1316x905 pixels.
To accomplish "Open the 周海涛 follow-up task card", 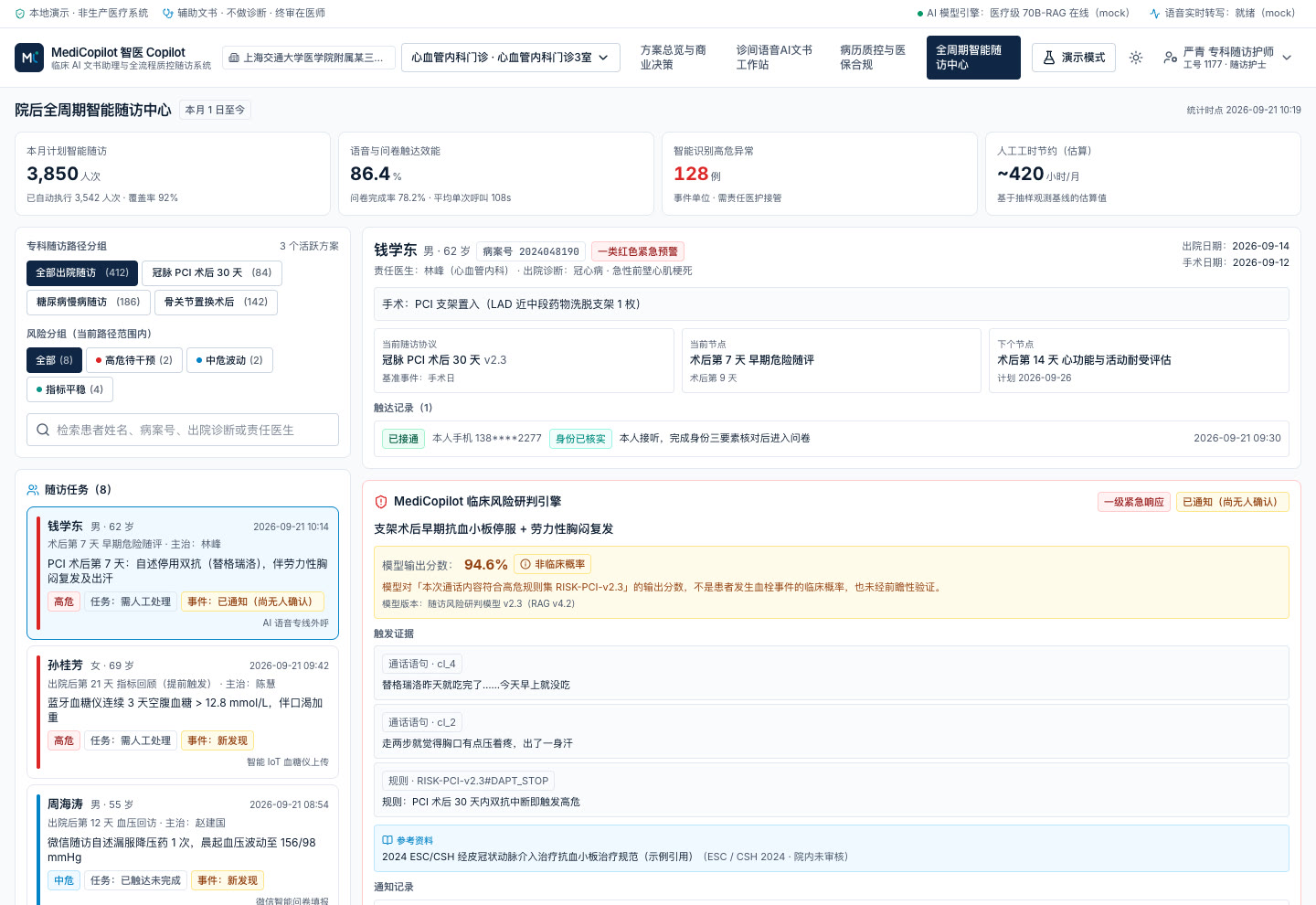I will 183,846.
